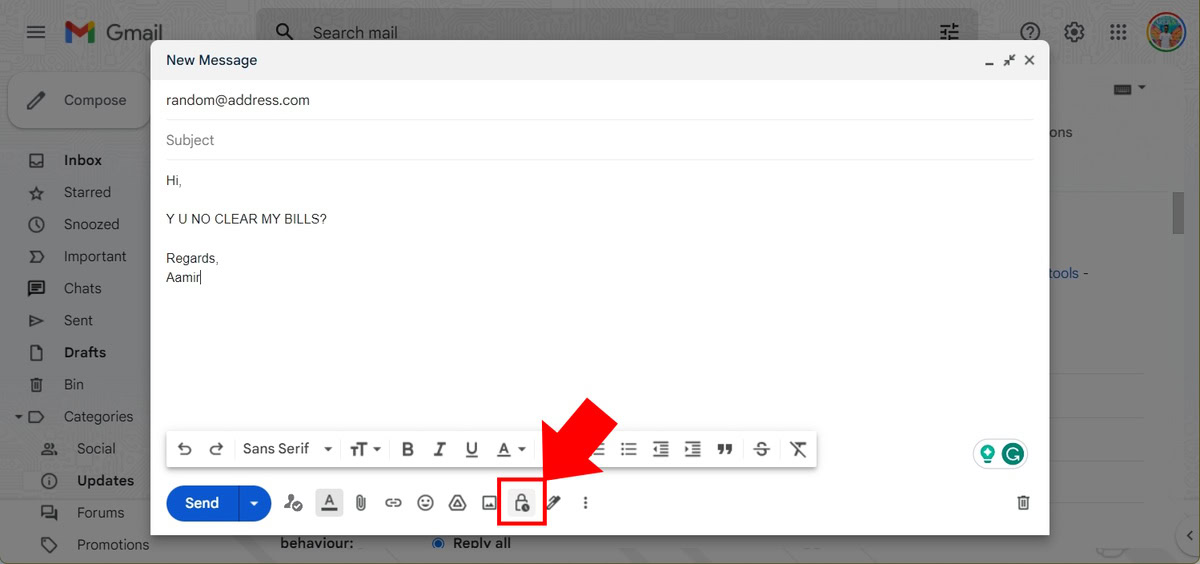Open text size dropdown
The width and height of the screenshot is (1200, 564).
[366, 449]
